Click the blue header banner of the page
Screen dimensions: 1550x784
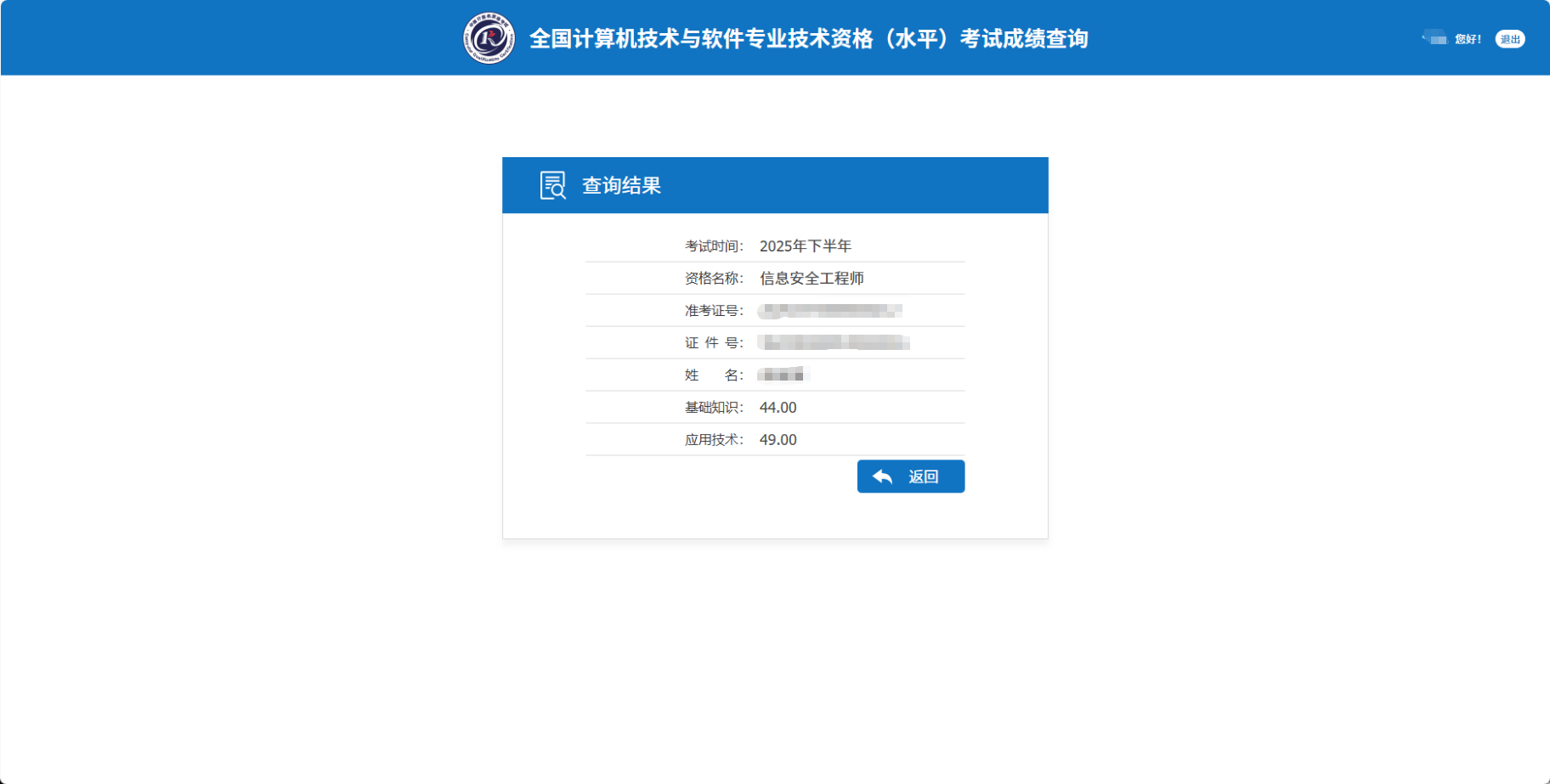[255, 38]
